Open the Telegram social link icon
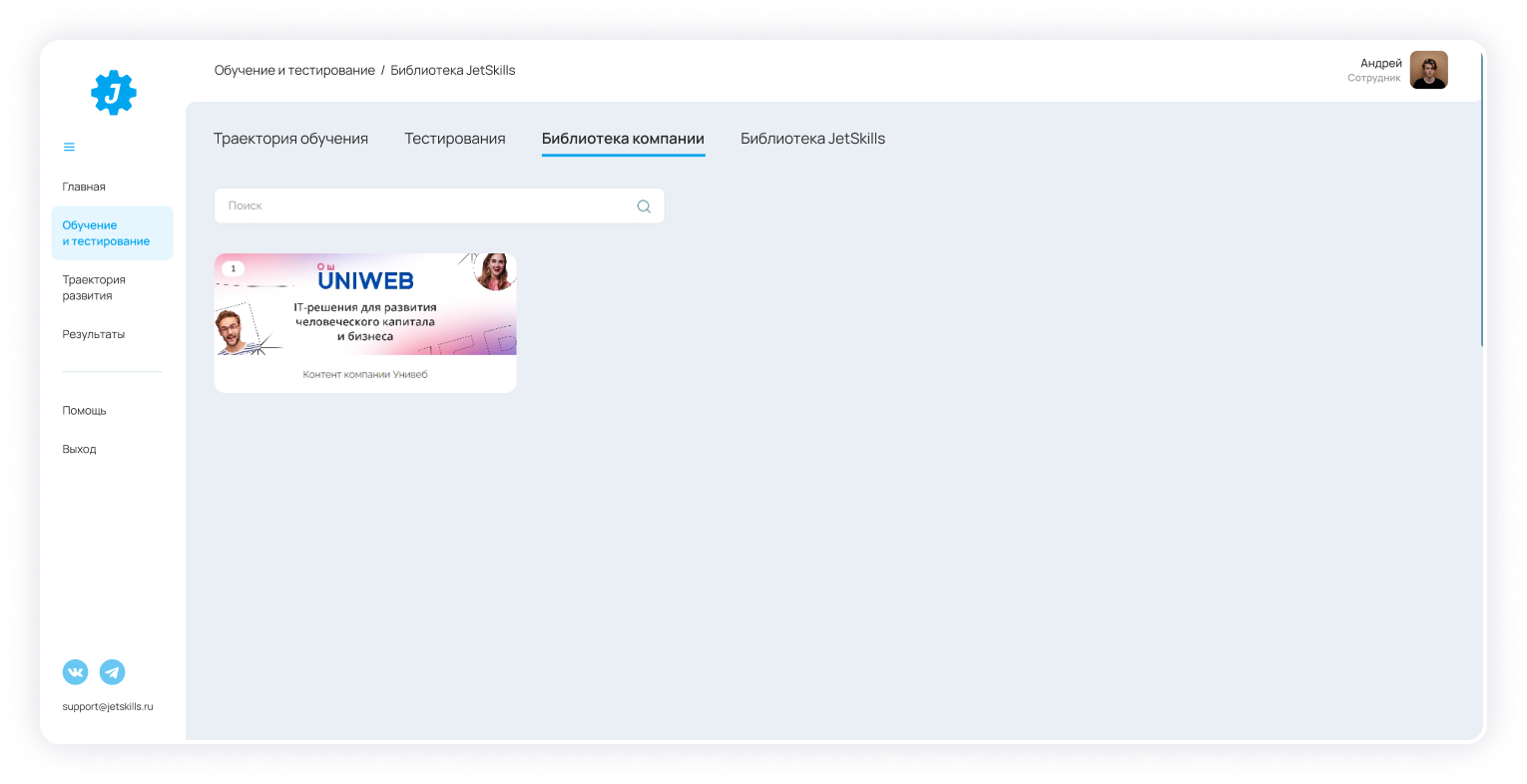 pos(113,672)
